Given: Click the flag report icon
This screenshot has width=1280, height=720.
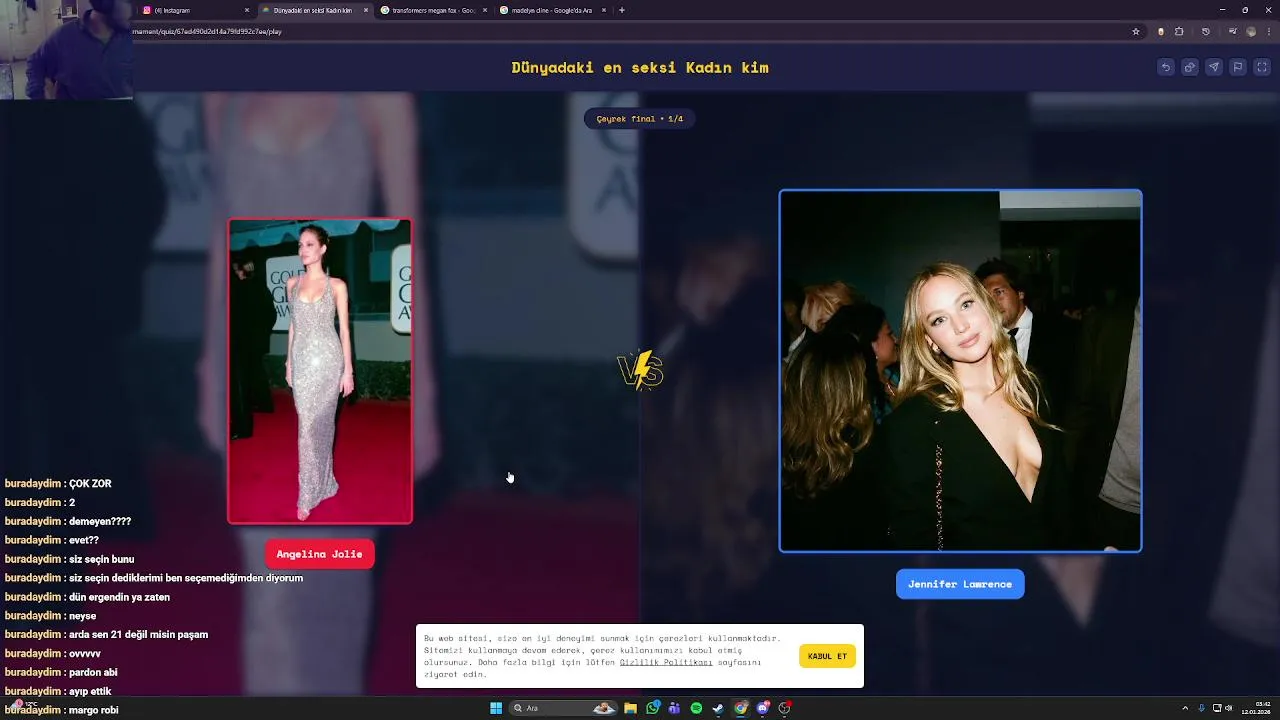Looking at the screenshot, I should pos(1238,67).
